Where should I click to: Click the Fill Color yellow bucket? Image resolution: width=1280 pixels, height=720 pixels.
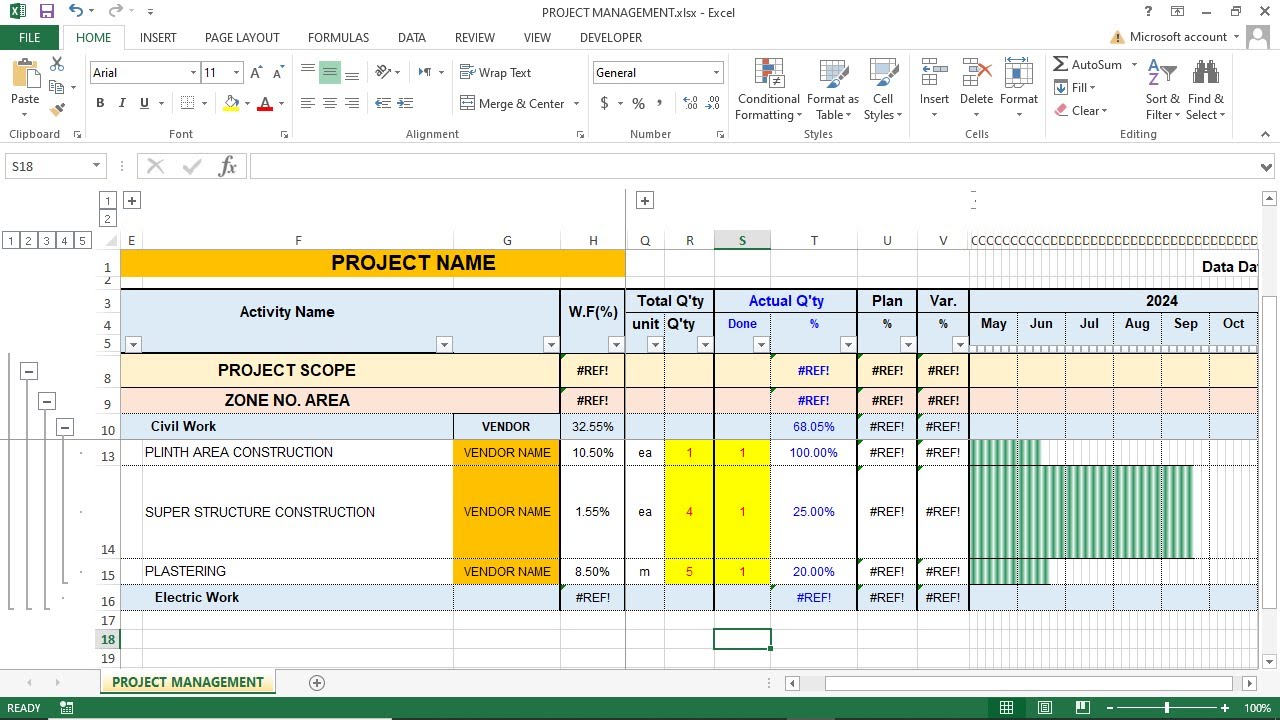click(x=232, y=103)
